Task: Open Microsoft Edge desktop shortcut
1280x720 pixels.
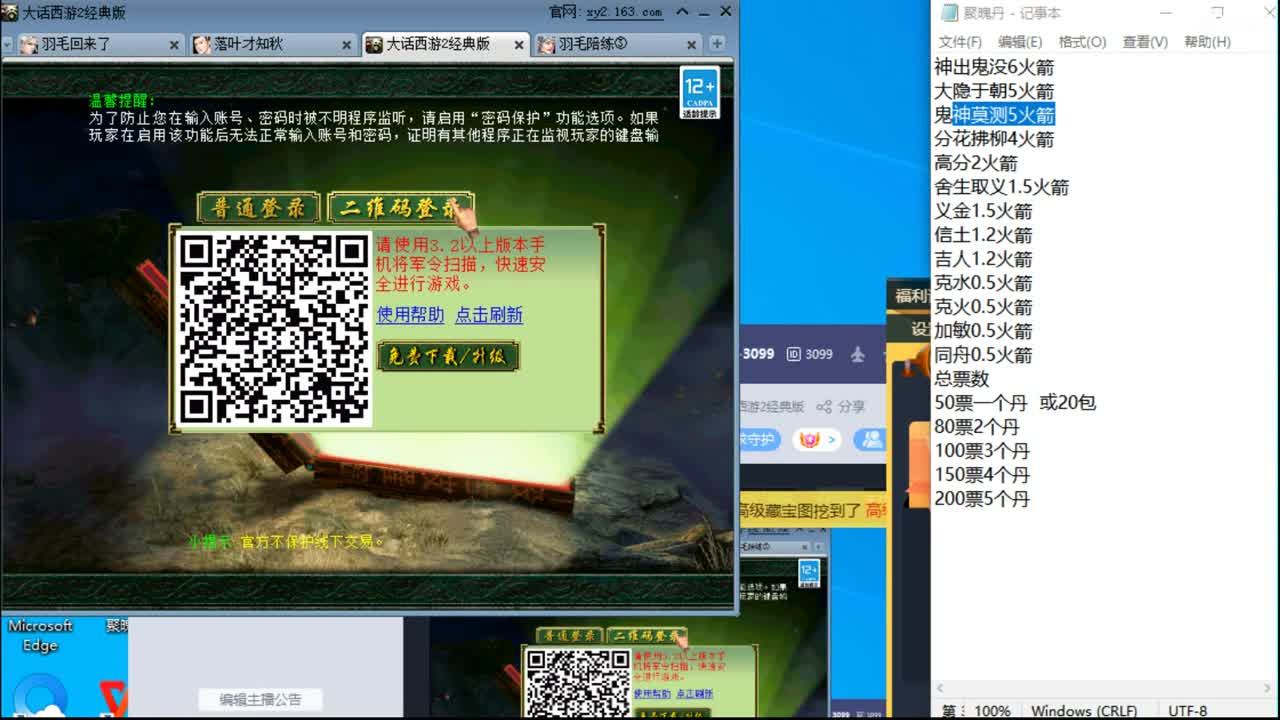Action: pos(40,665)
